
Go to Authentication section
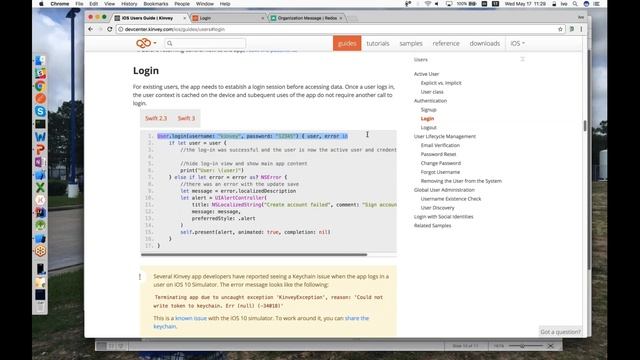pos(430,101)
